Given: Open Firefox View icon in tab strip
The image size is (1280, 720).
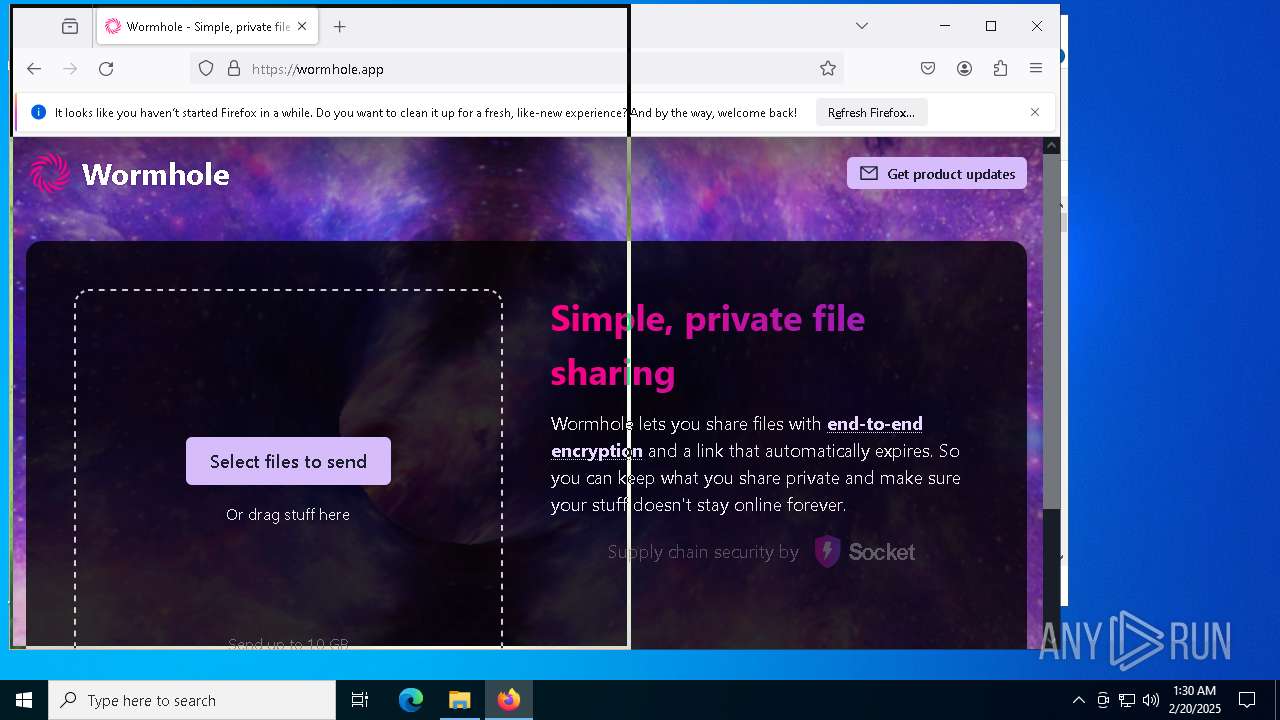Looking at the screenshot, I should coord(70,27).
